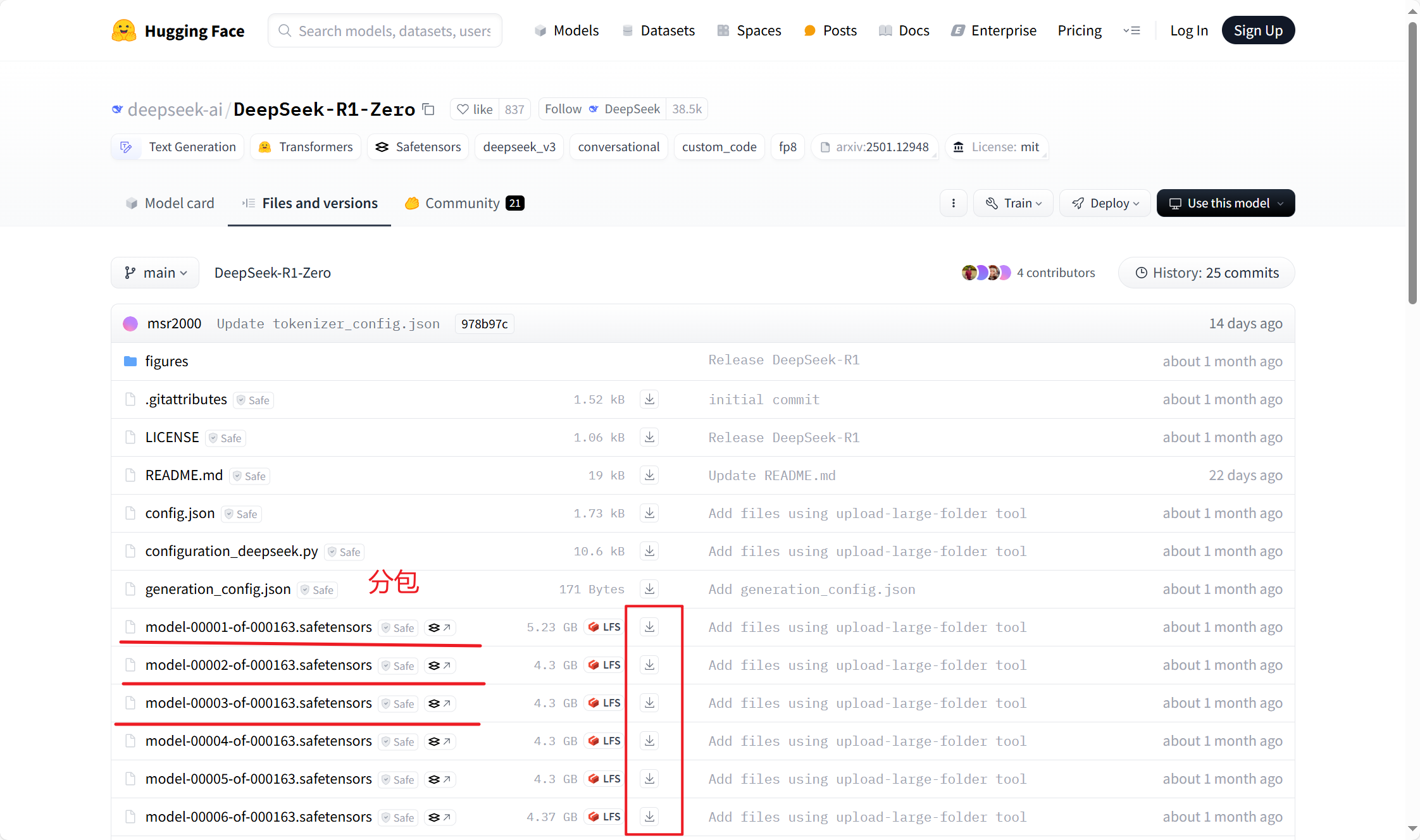
Task: Copy model name with clipboard icon
Action: [x=429, y=109]
